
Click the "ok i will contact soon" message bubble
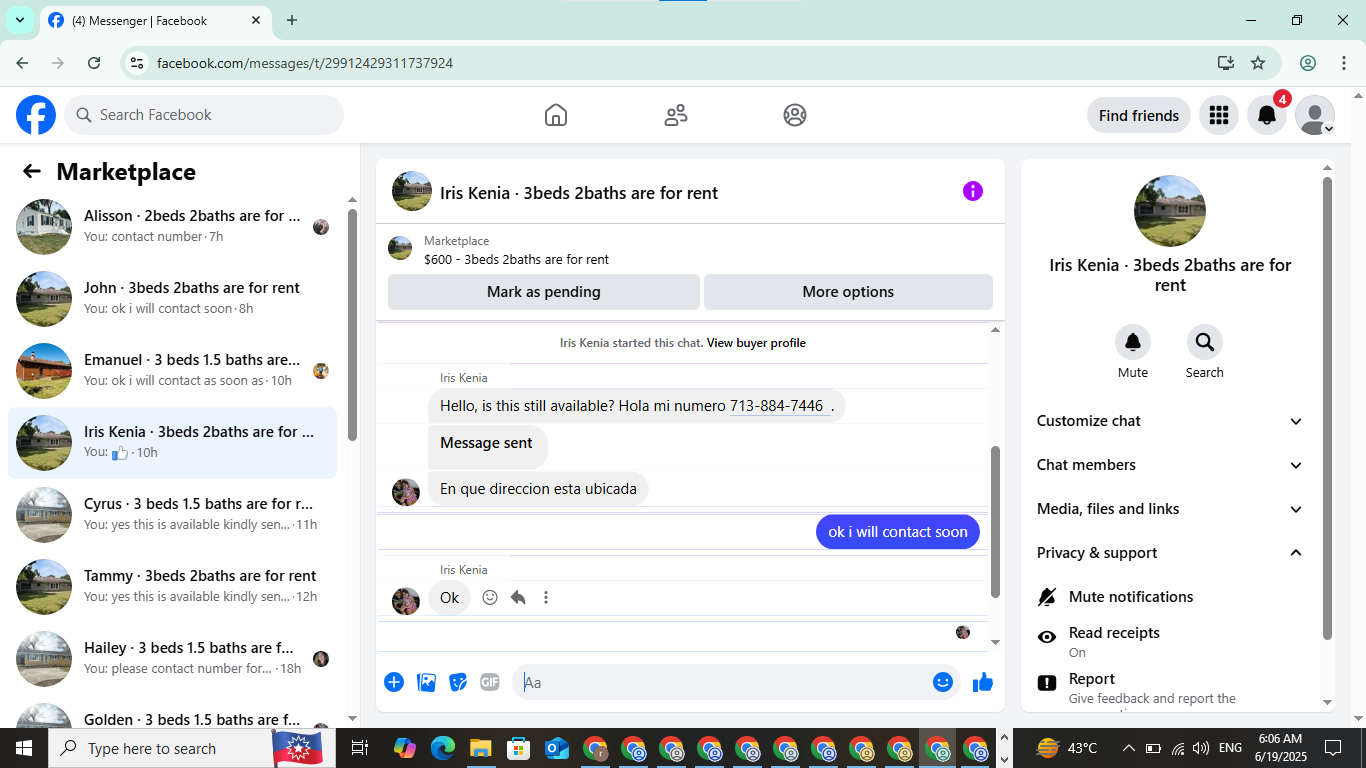898,532
